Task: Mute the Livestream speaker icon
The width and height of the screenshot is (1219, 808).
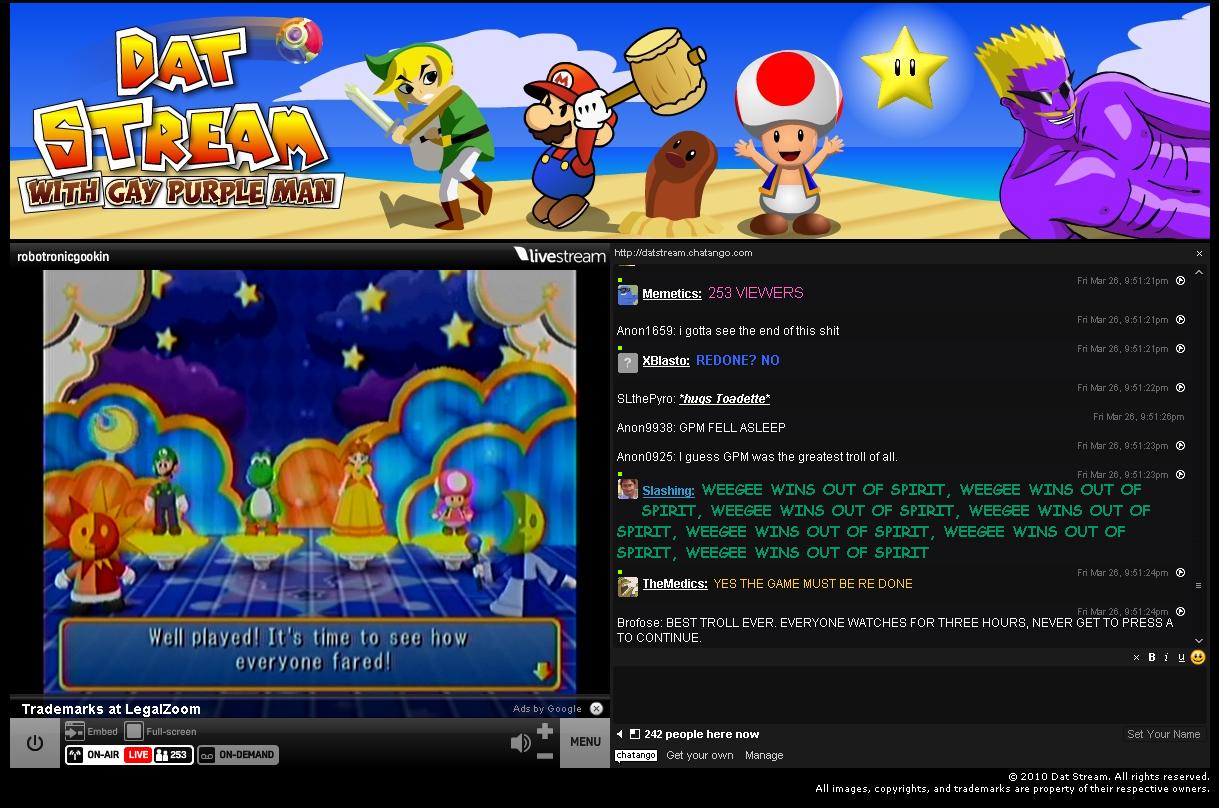Action: (x=520, y=743)
